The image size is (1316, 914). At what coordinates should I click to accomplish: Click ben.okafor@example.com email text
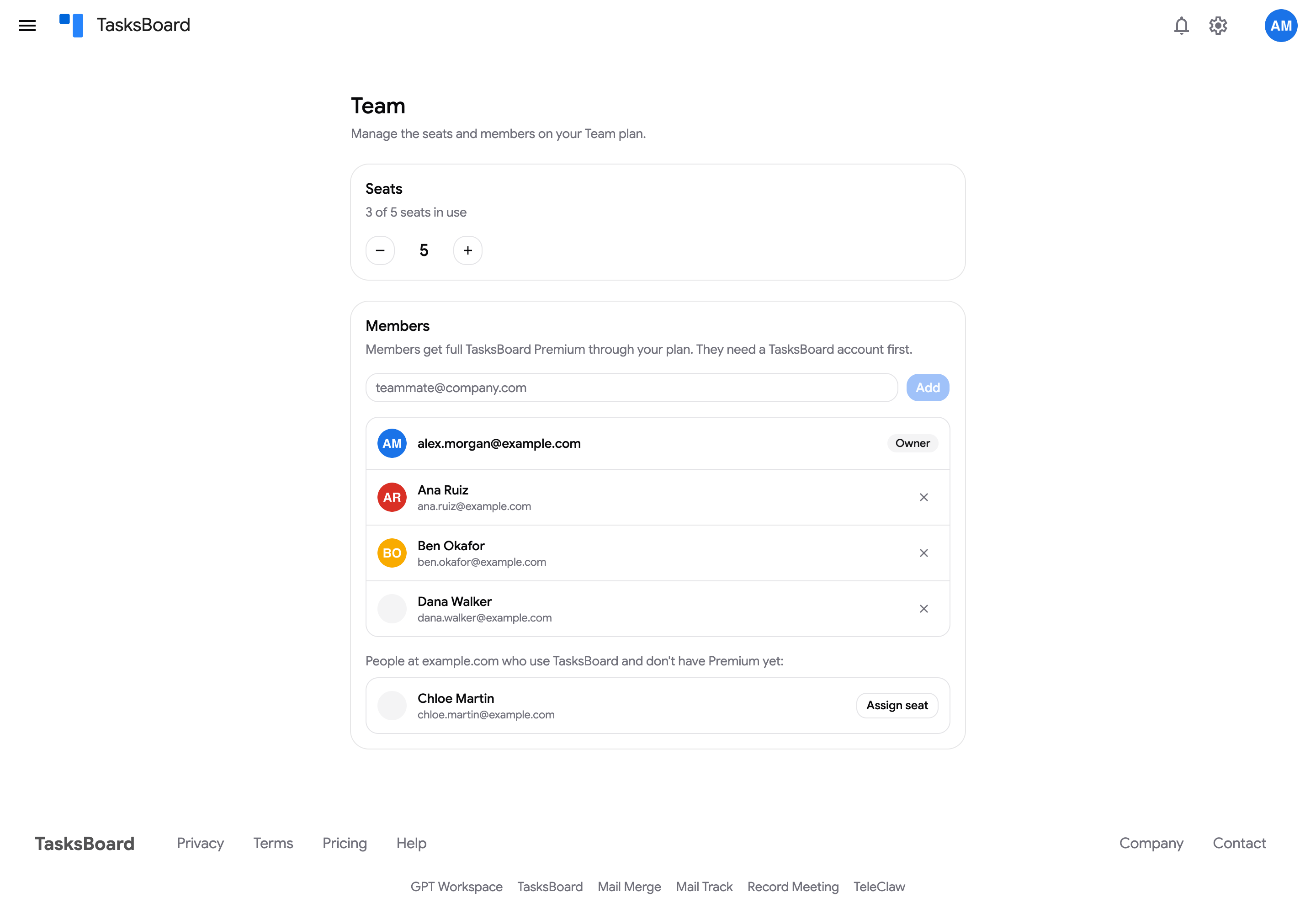pos(482,562)
